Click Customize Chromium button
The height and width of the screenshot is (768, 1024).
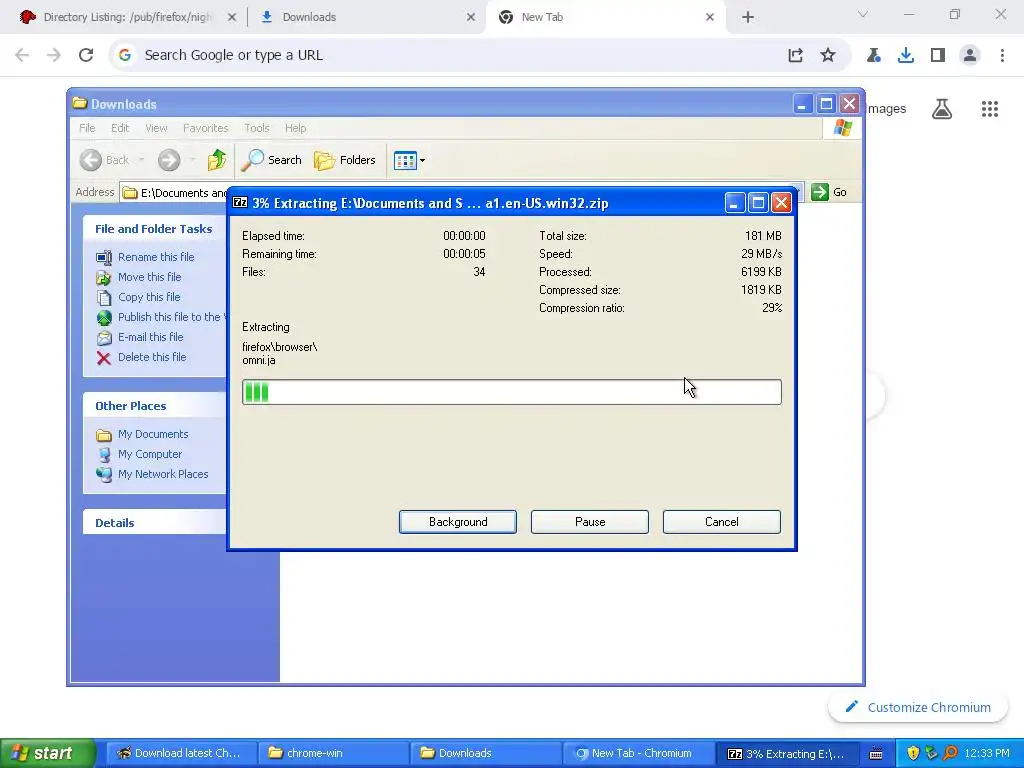pos(918,707)
